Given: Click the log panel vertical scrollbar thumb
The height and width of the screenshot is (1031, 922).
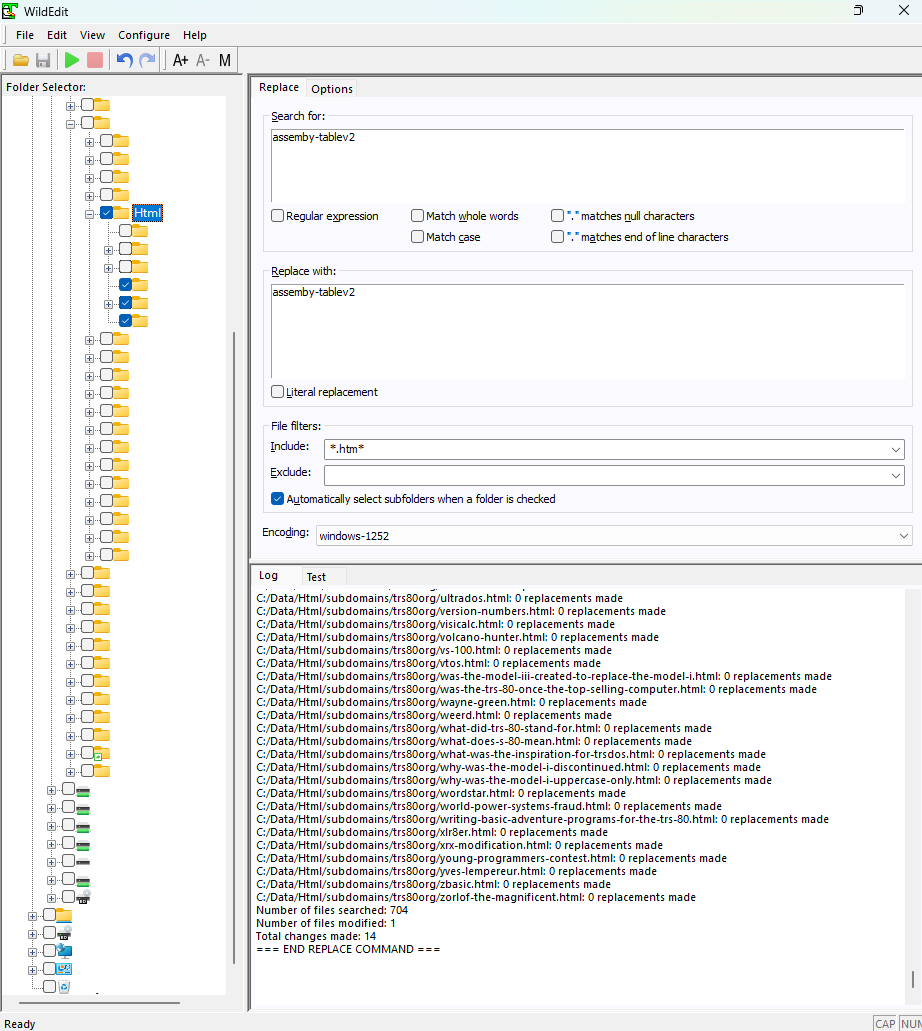Looking at the screenshot, I should 914,978.
